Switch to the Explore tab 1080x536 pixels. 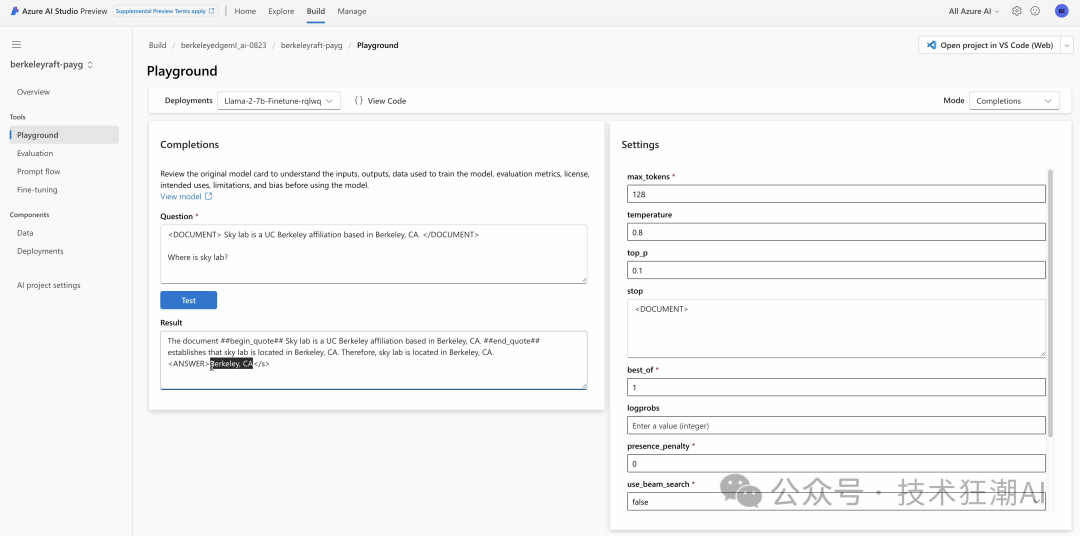281,11
